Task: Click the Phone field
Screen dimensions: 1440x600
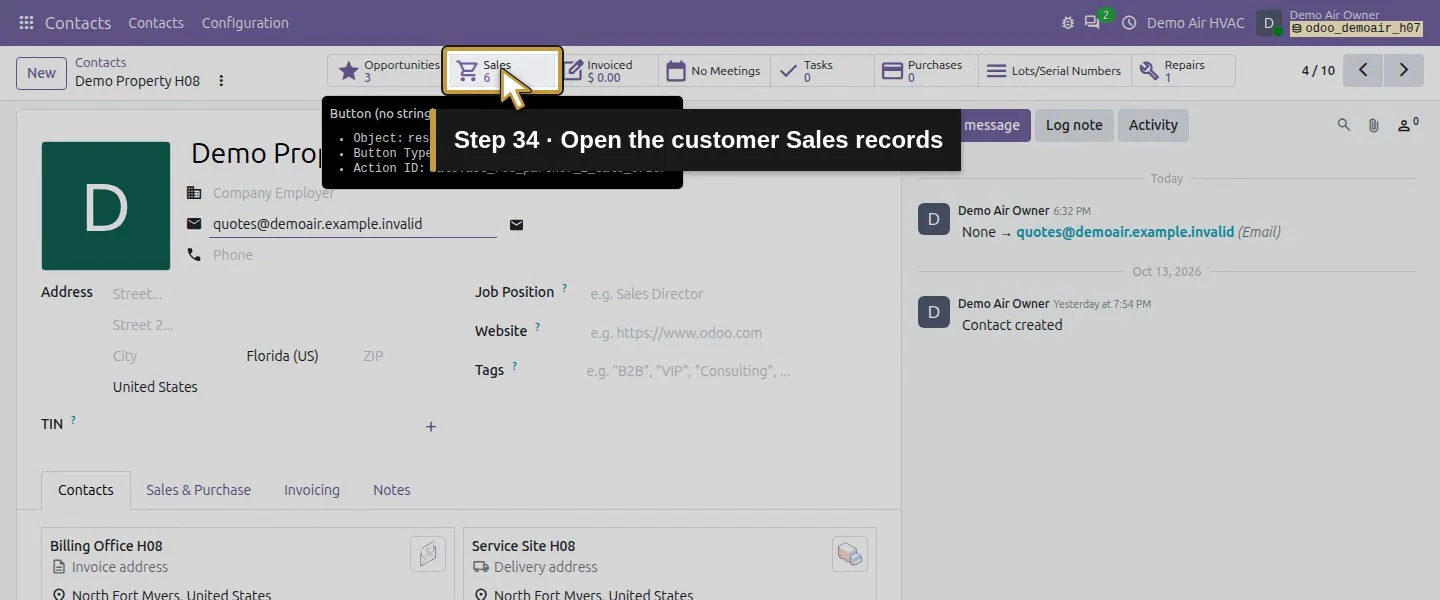Action: click(354, 255)
